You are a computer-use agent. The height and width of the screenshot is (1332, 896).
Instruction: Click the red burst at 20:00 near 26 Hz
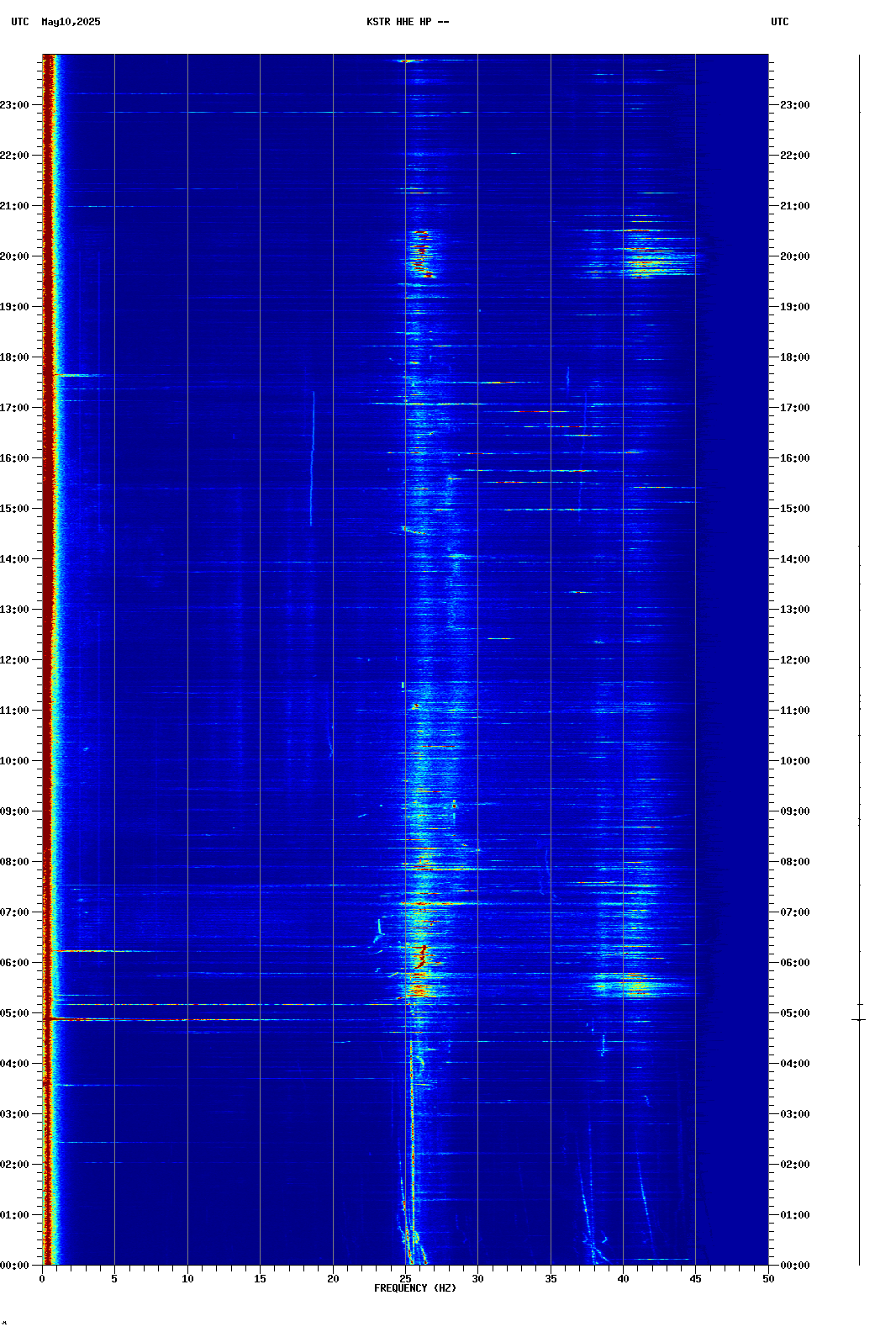point(422,254)
